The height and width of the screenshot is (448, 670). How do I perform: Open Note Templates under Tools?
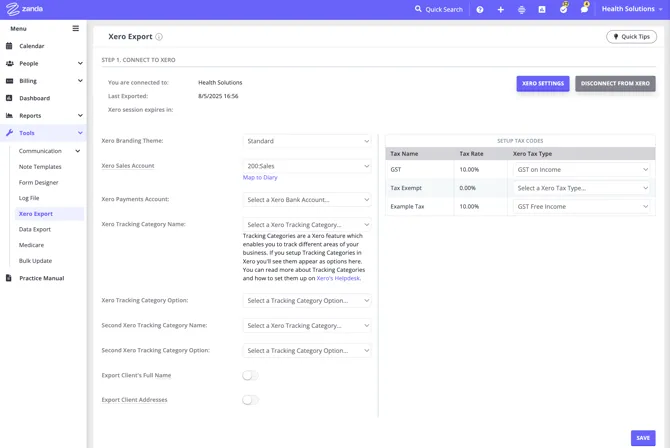40,167
